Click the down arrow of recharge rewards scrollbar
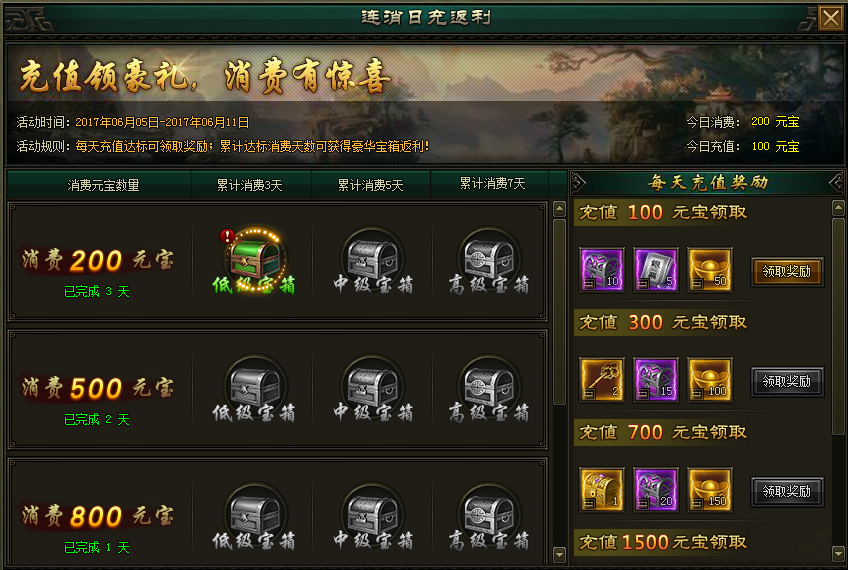Viewport: 848px width, 570px height. (x=838, y=554)
